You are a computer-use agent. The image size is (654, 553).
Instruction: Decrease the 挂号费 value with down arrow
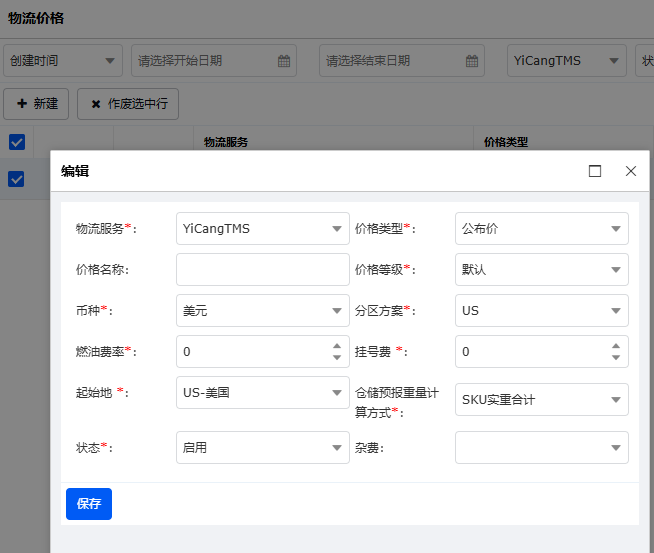(616, 358)
